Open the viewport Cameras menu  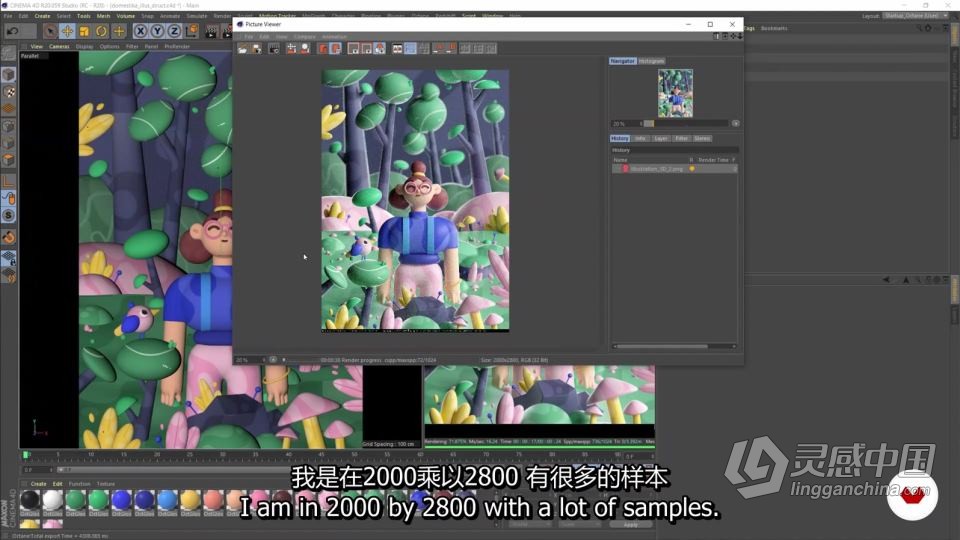coord(59,47)
